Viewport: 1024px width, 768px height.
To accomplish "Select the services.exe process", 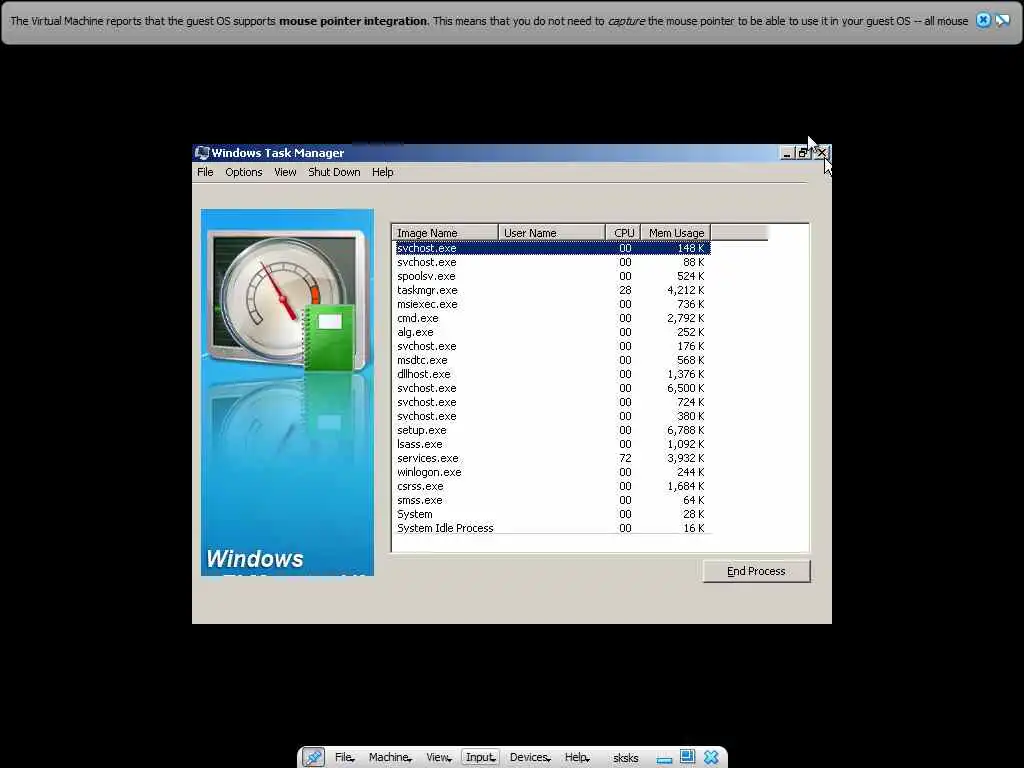I will point(552,458).
